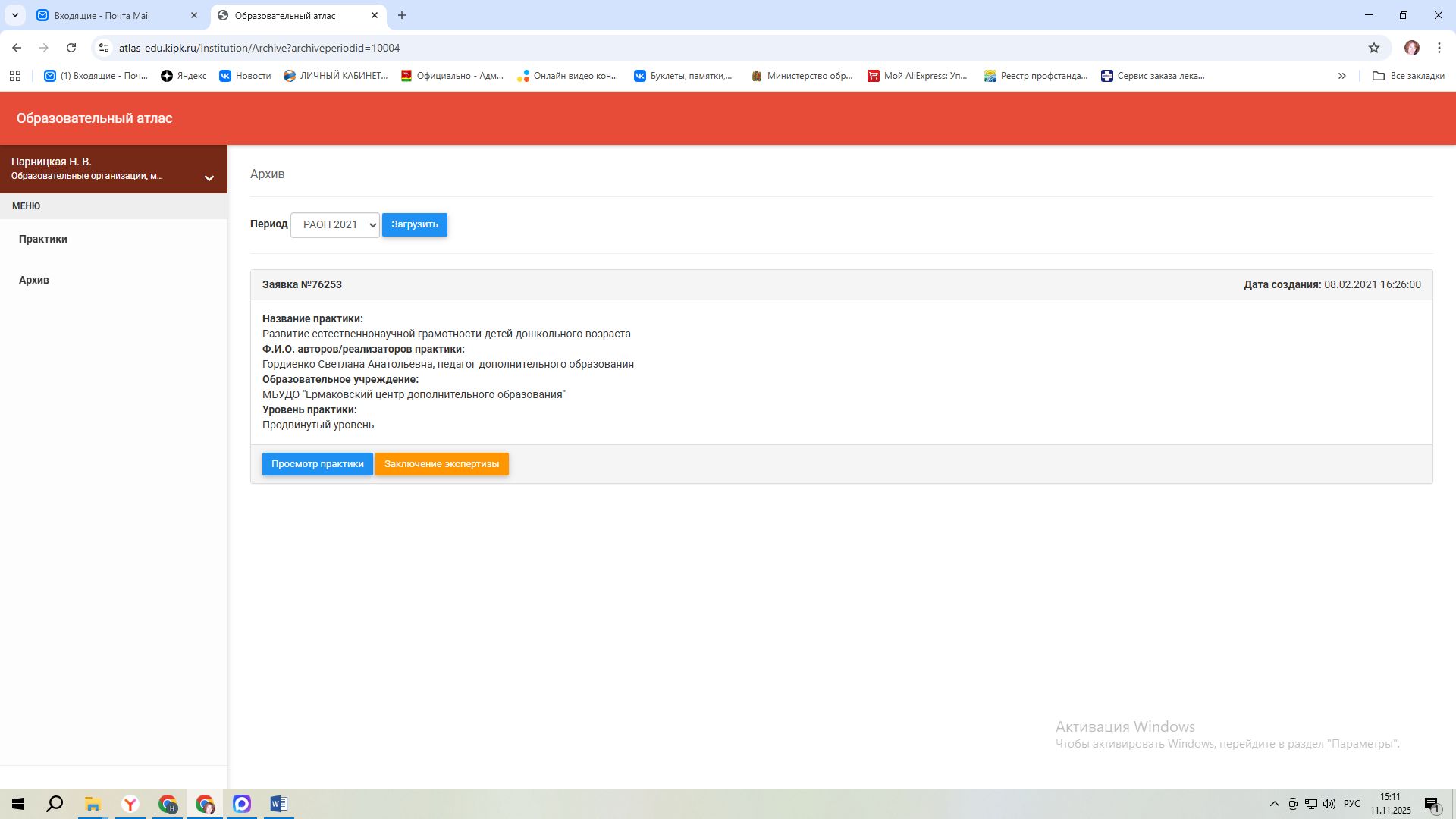Click the browser reload page icon
This screenshot has height=819, width=1456.
coord(71,48)
